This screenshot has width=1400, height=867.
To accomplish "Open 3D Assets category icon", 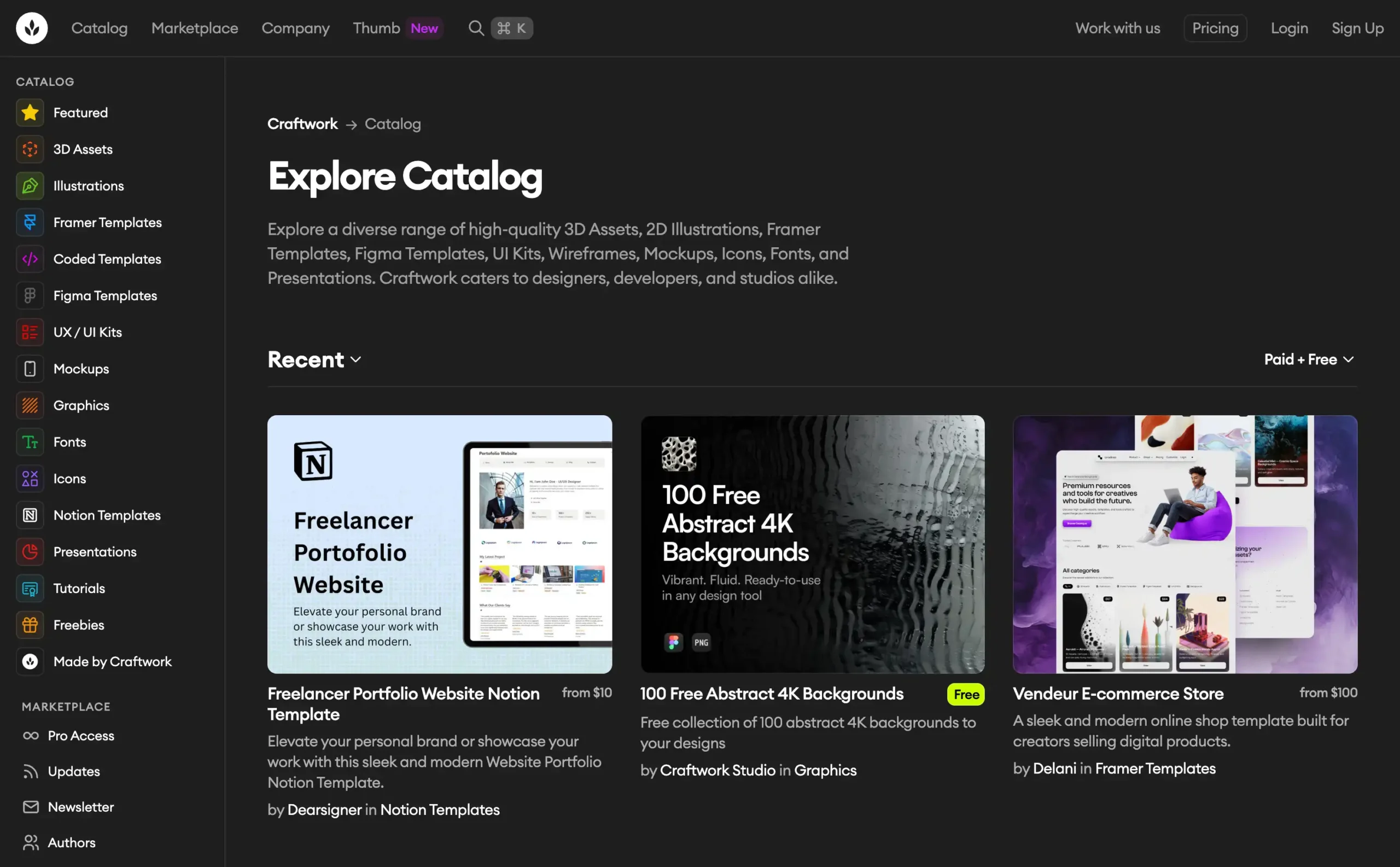I will point(30,149).
